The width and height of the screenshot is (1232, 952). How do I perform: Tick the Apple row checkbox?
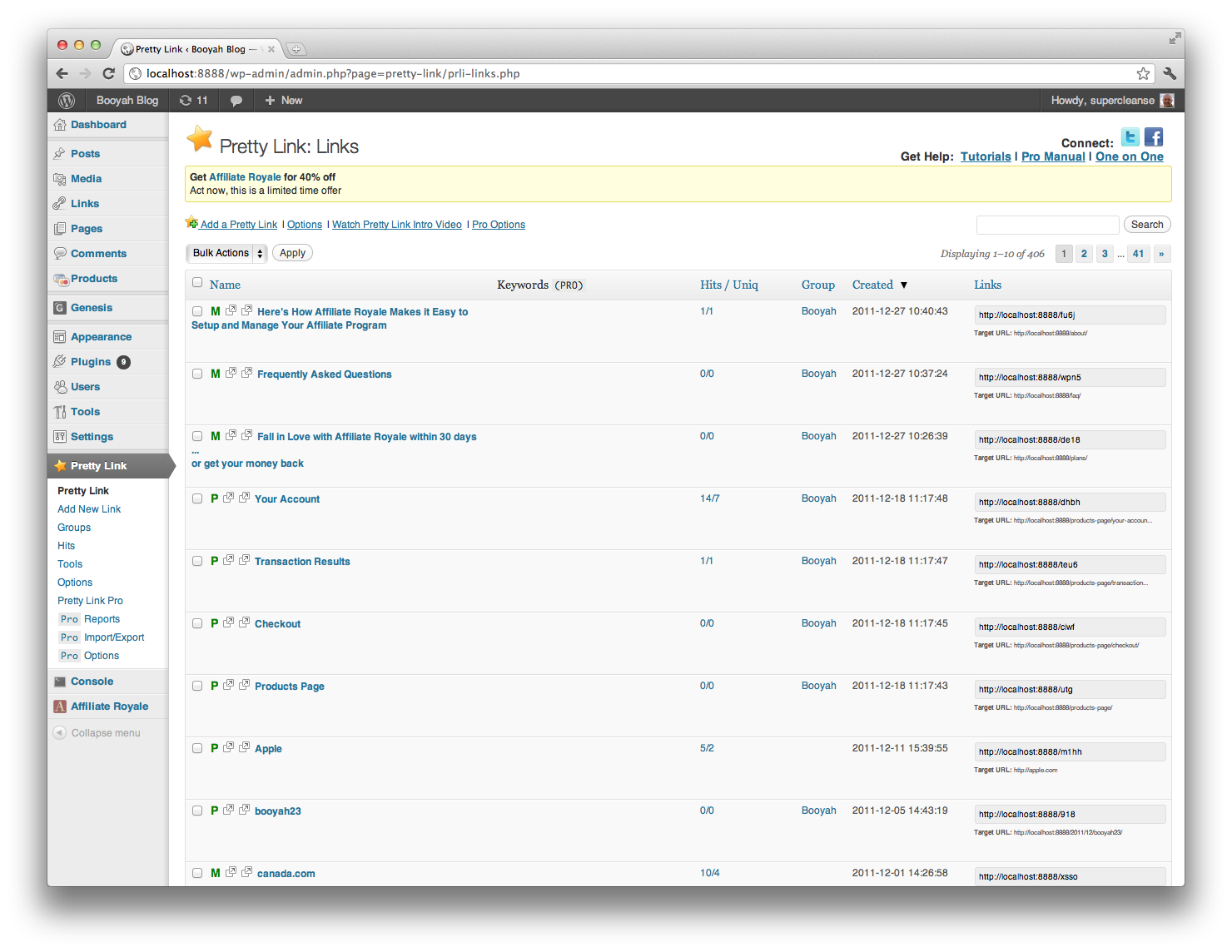(197, 748)
